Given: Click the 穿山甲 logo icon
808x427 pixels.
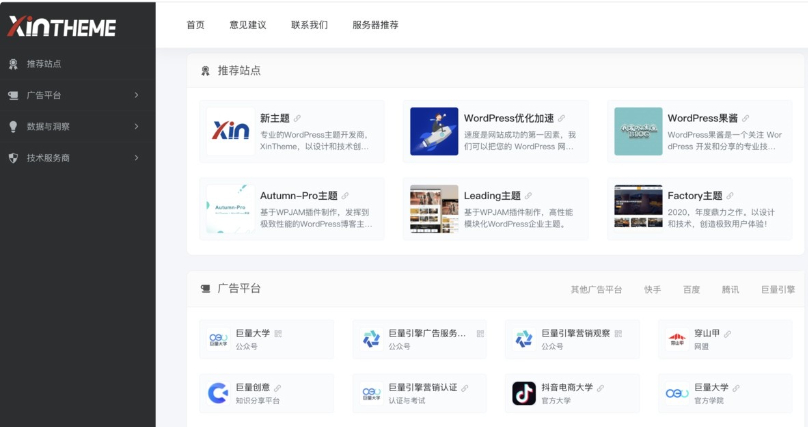Looking at the screenshot, I should pos(677,339).
